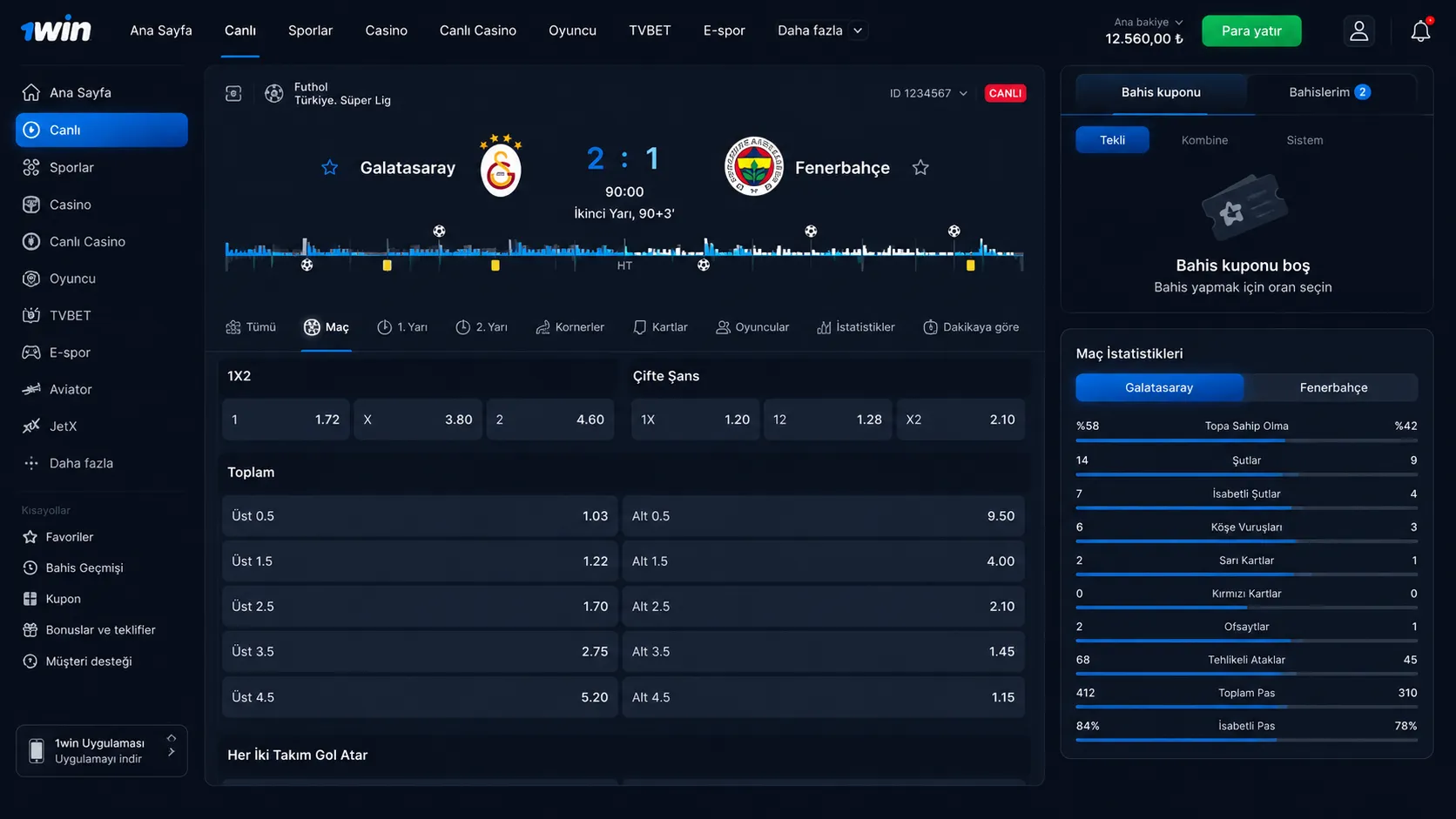Select draw X odds 3.80
The image size is (1456, 819).
418,420
